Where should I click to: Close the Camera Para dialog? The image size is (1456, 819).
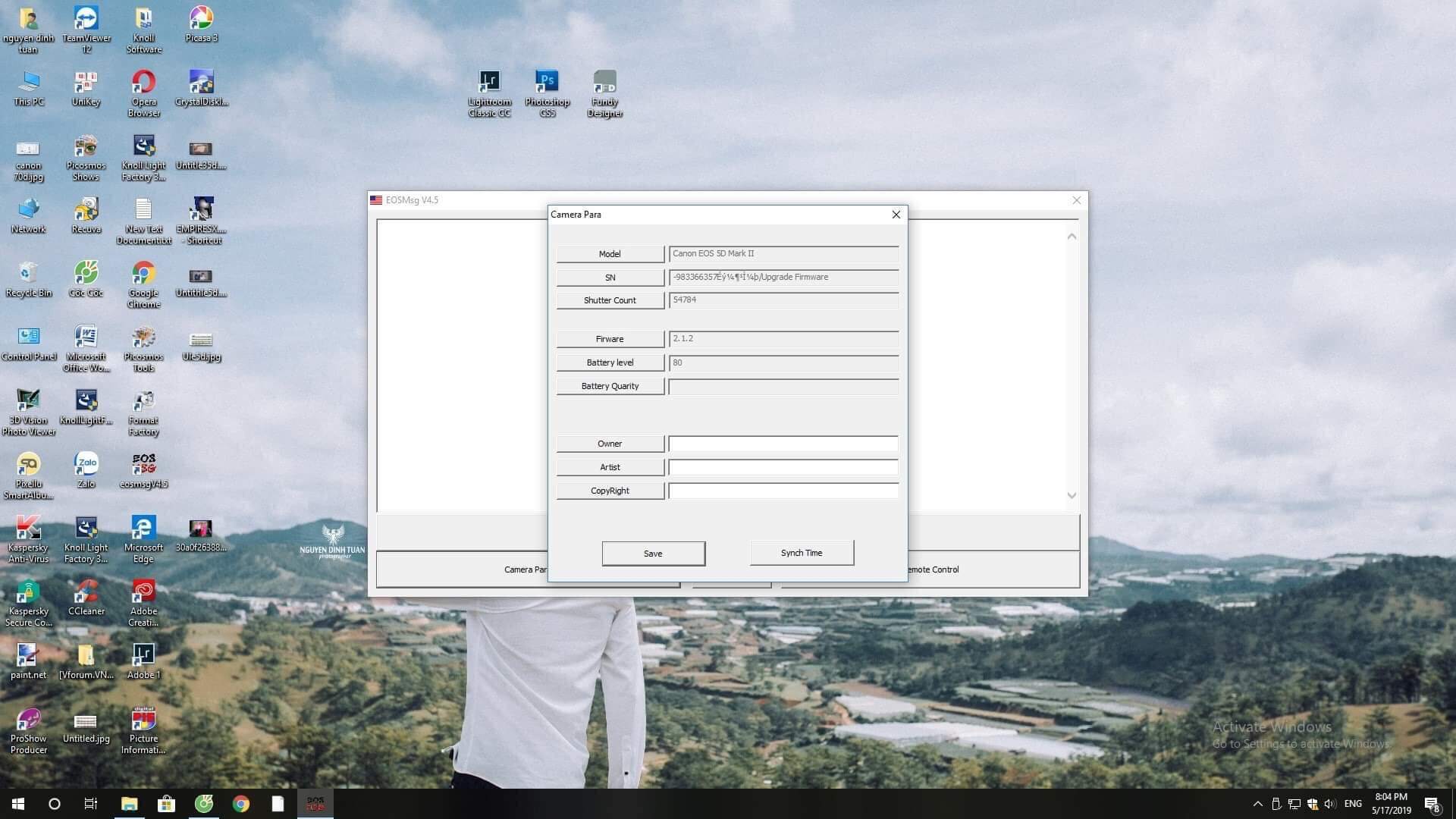point(896,215)
